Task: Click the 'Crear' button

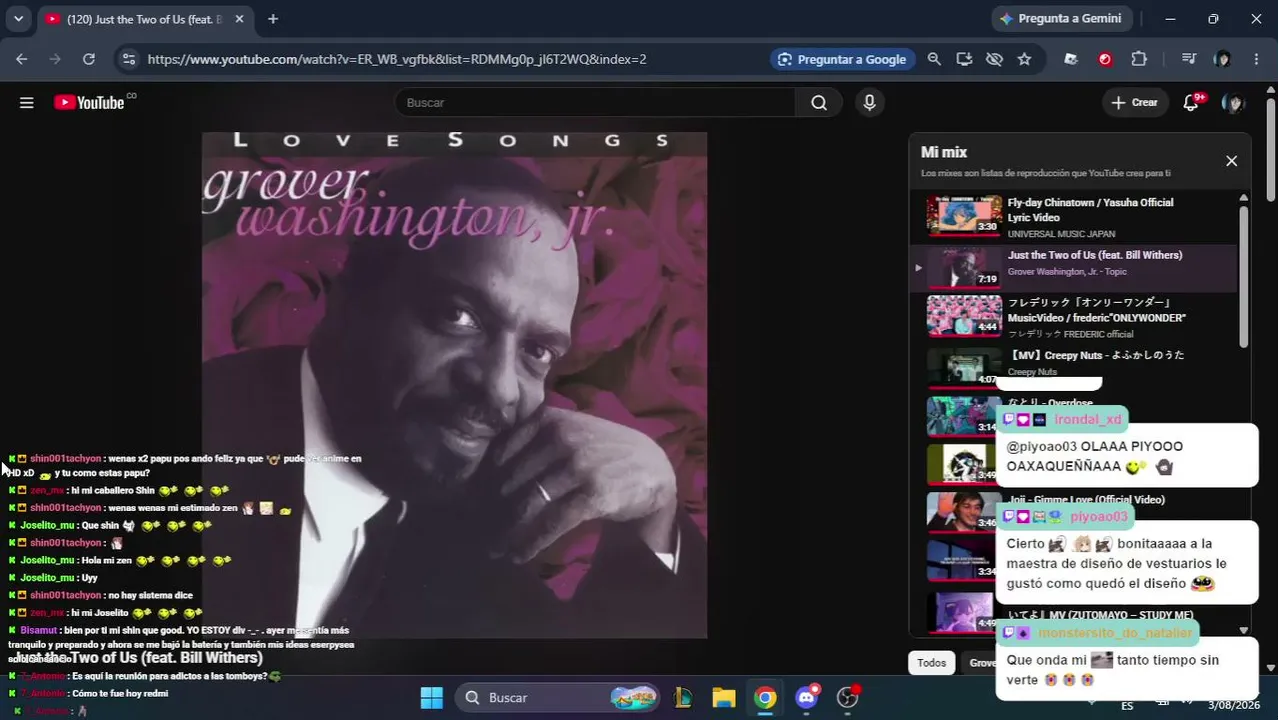Action: coord(1134,102)
